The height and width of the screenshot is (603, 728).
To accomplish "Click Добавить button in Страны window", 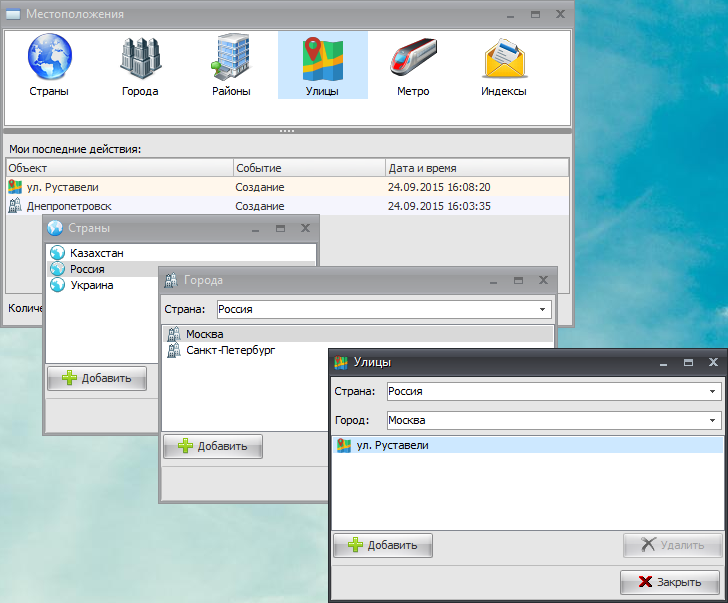I will pyautogui.click(x=97, y=378).
